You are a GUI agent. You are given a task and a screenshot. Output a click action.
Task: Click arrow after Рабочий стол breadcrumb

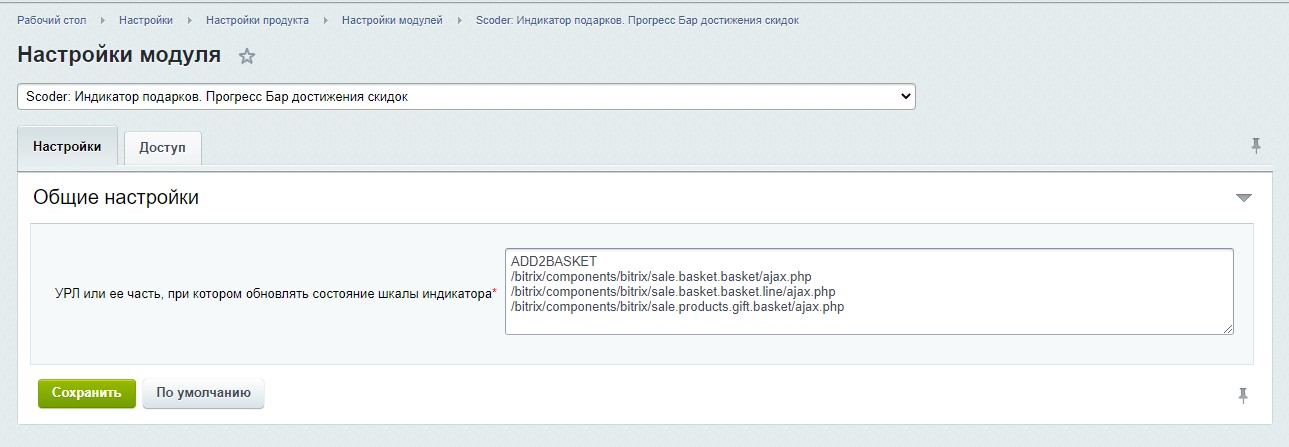tap(103, 20)
